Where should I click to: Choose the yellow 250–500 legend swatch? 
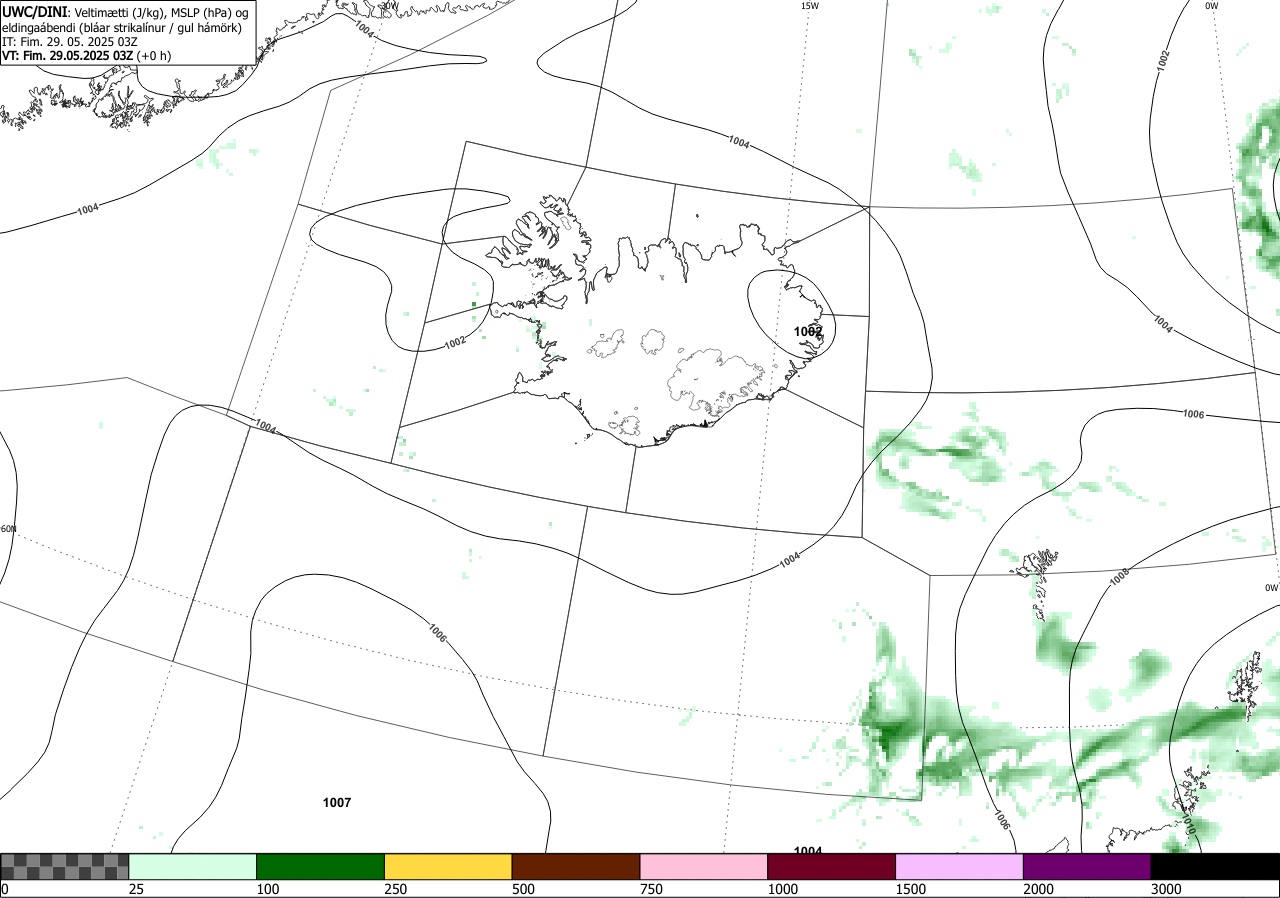coord(448,866)
